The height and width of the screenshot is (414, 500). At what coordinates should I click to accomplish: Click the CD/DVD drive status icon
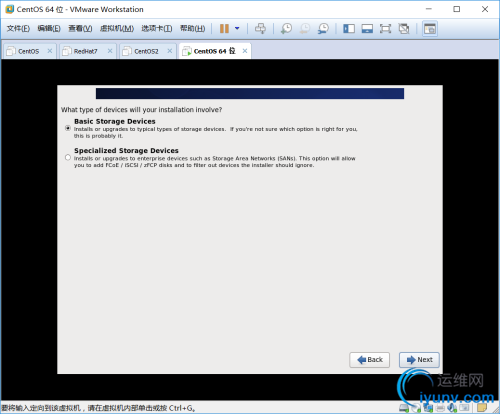[x=416, y=408]
